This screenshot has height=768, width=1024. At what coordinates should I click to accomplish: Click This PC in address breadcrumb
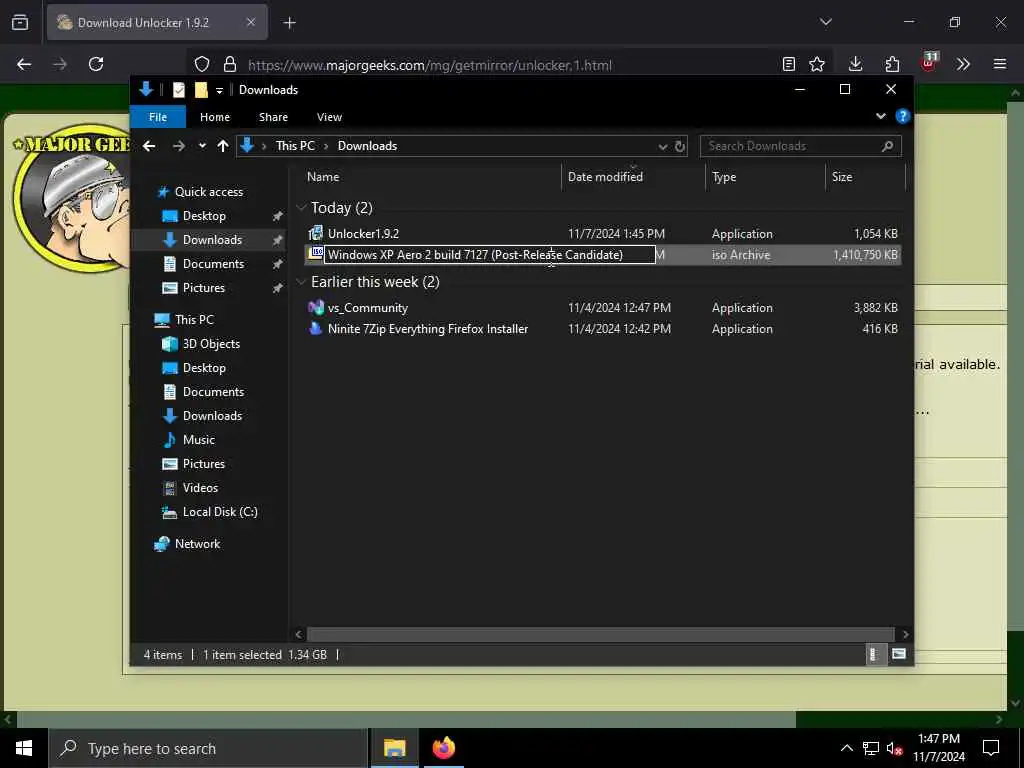pos(295,146)
